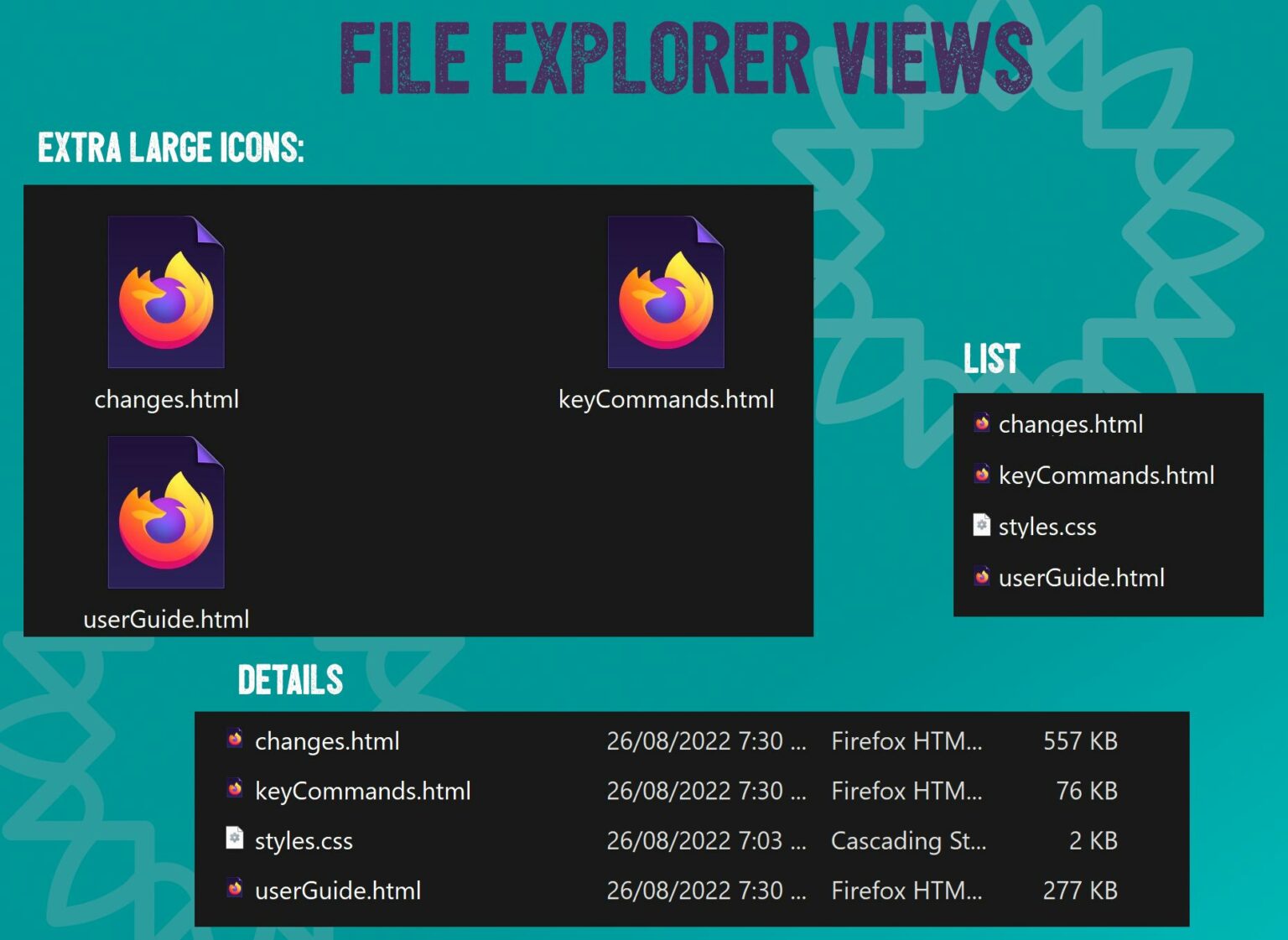Viewport: 1288px width, 940px height.
Task: Click the 26/08/2022 7:03 date entry
Action: pyautogui.click(x=705, y=840)
